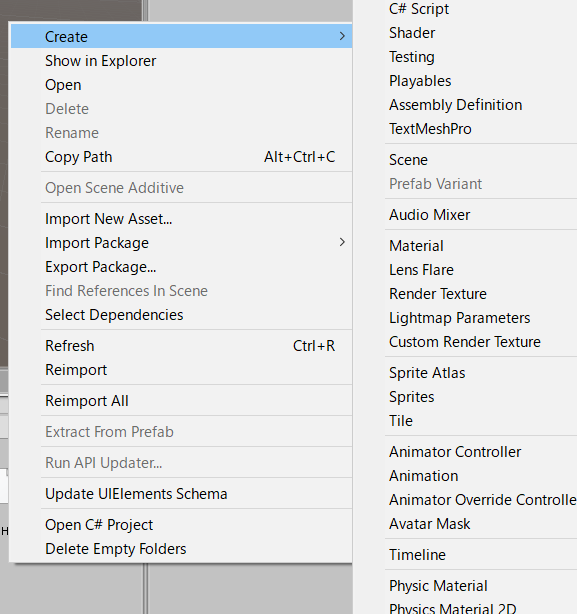Choose Open C# Project
This screenshot has height=614, width=577.
(181, 525)
